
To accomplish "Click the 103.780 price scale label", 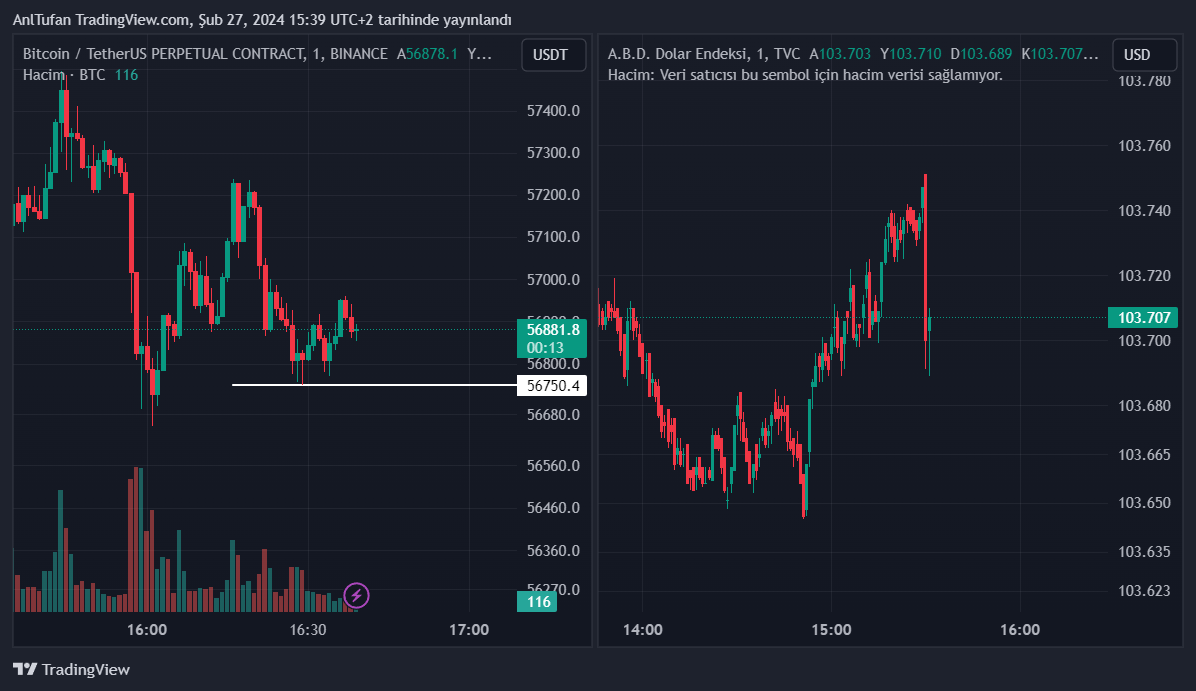I will coord(1143,80).
